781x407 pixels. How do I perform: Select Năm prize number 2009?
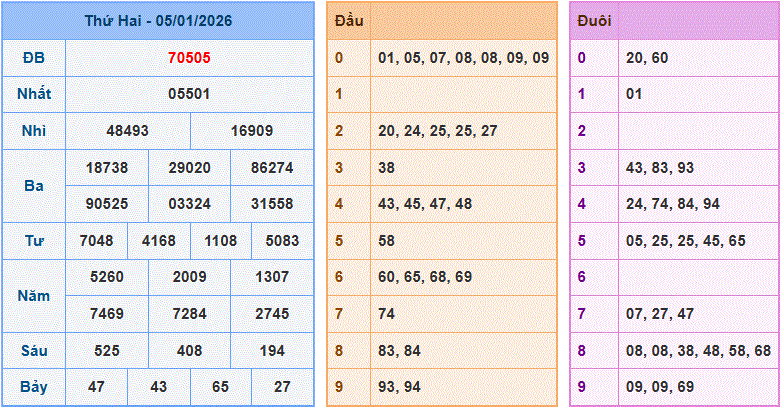[189, 277]
